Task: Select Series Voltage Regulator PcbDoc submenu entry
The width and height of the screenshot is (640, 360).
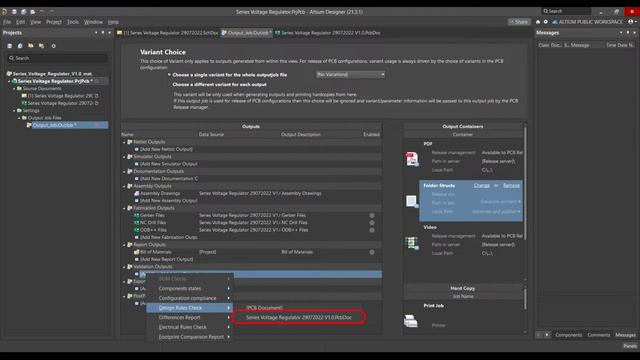Action: [299, 317]
